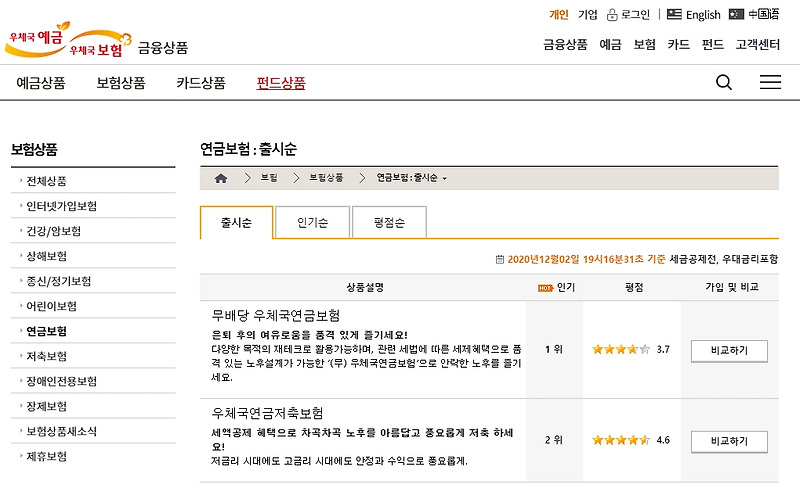Open 금융상품 in the top-right nav
This screenshot has width=800, height=488.
[x=565, y=45]
